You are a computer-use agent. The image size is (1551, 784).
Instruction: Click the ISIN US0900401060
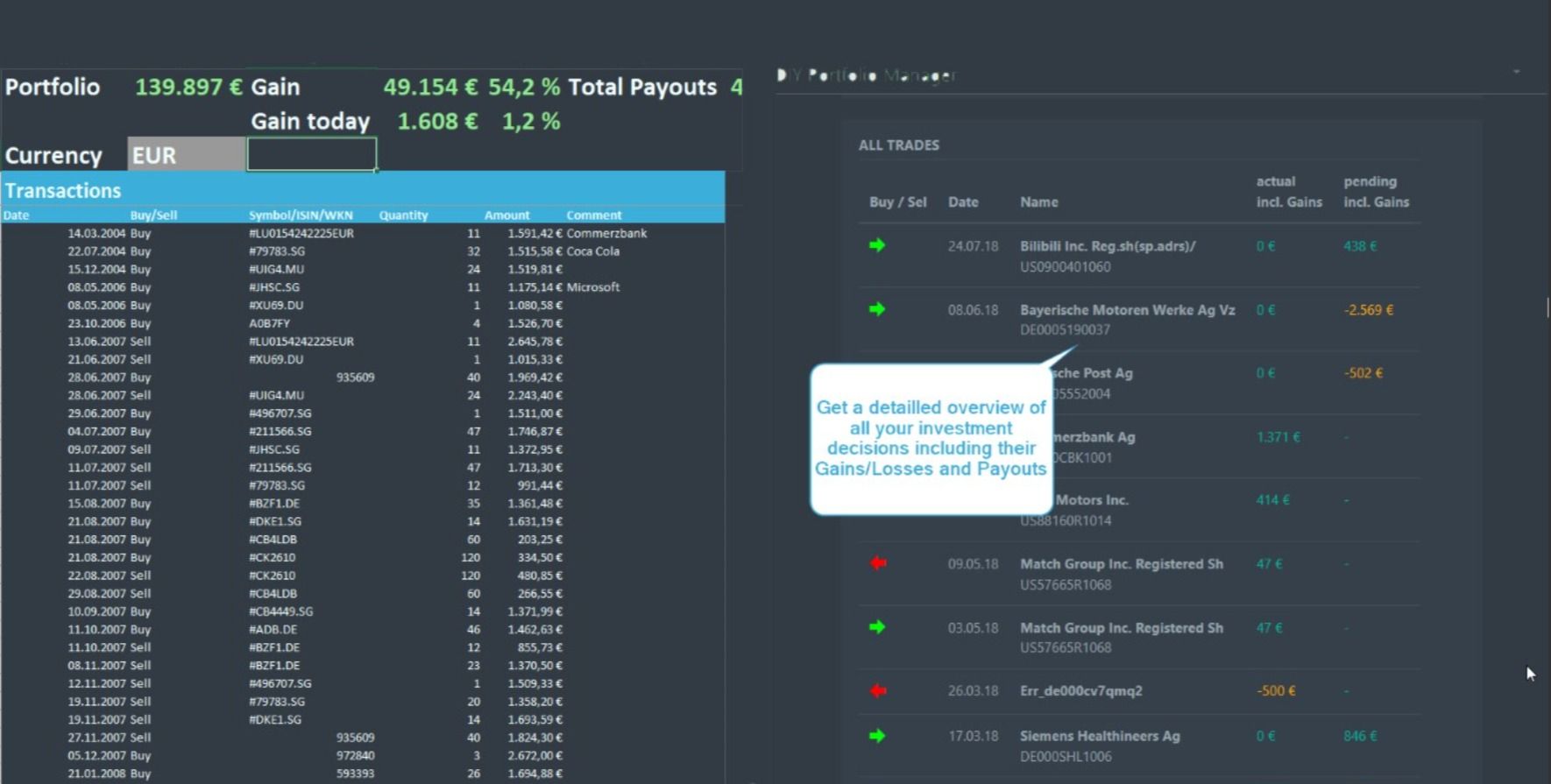click(x=1066, y=267)
